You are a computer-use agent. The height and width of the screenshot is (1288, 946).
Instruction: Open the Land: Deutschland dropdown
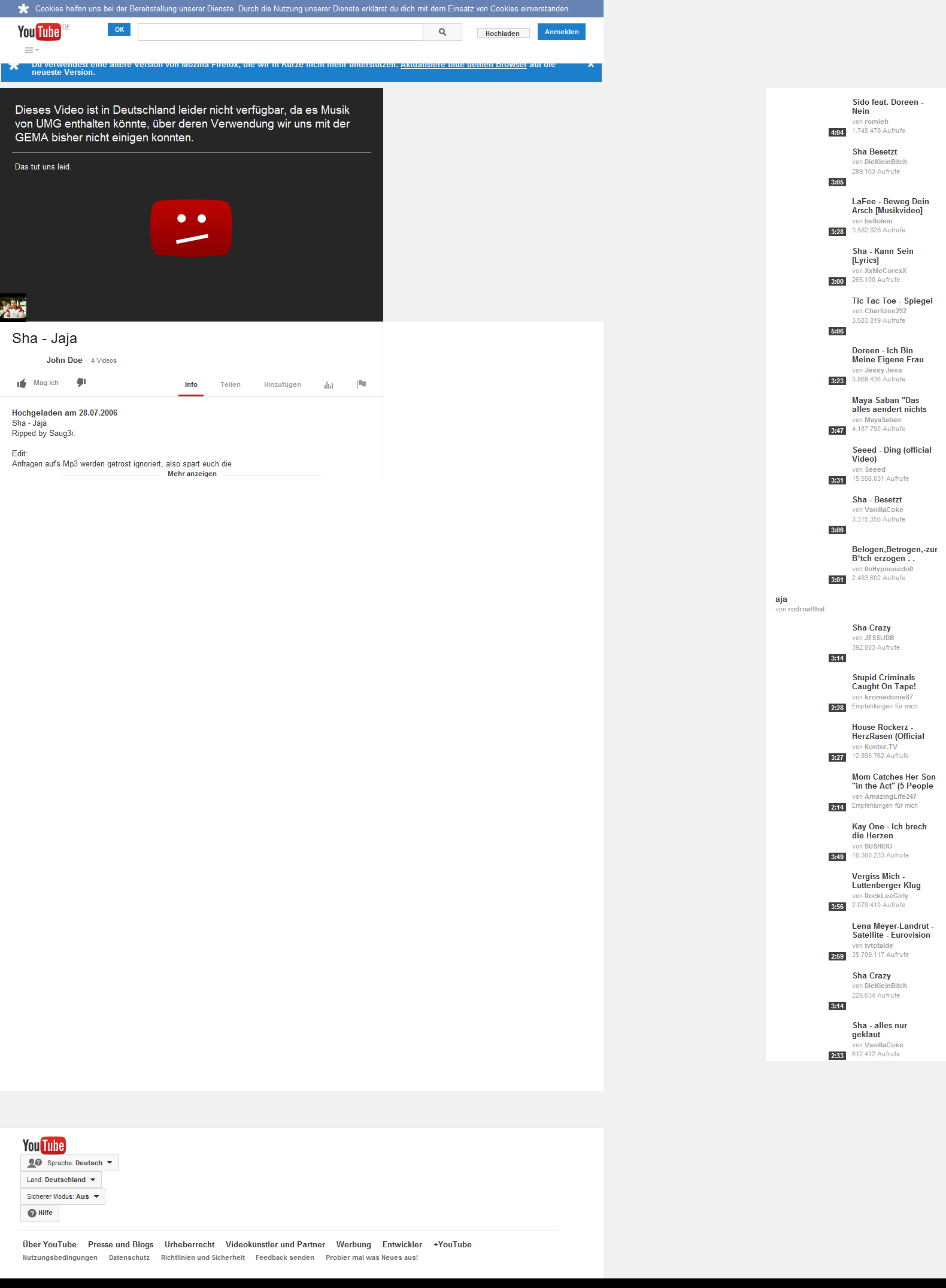pyautogui.click(x=61, y=1180)
